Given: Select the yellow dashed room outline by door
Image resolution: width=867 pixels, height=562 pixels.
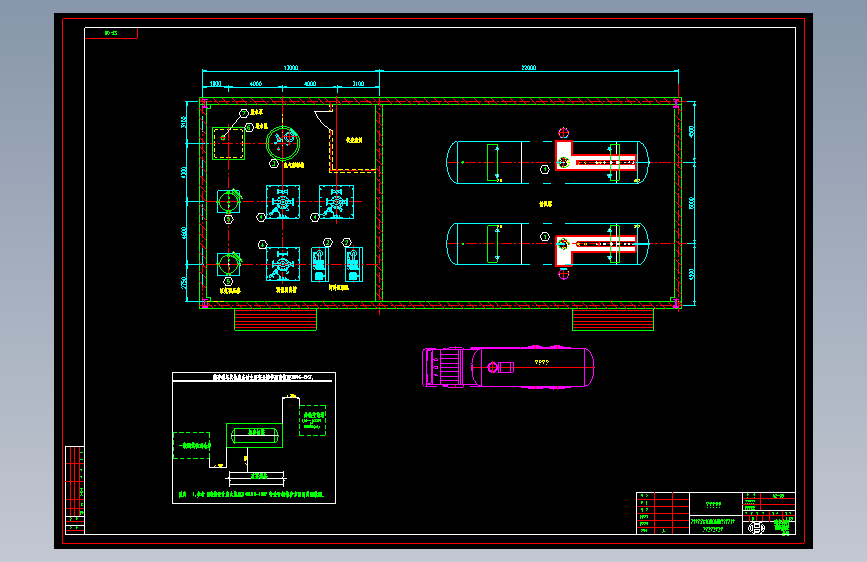Looking at the screenshot, I should tap(354, 138).
